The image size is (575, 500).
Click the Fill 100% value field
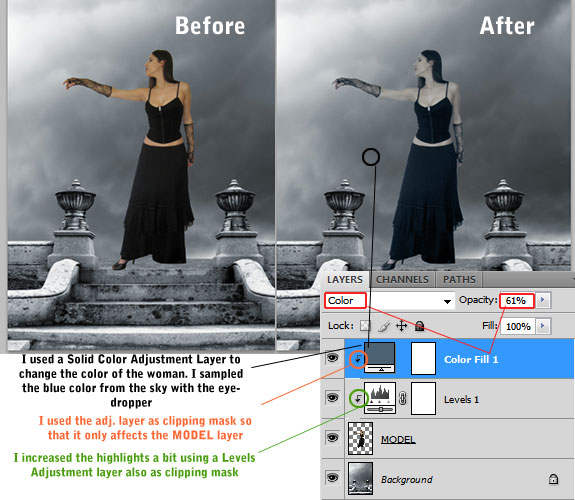[x=518, y=326]
